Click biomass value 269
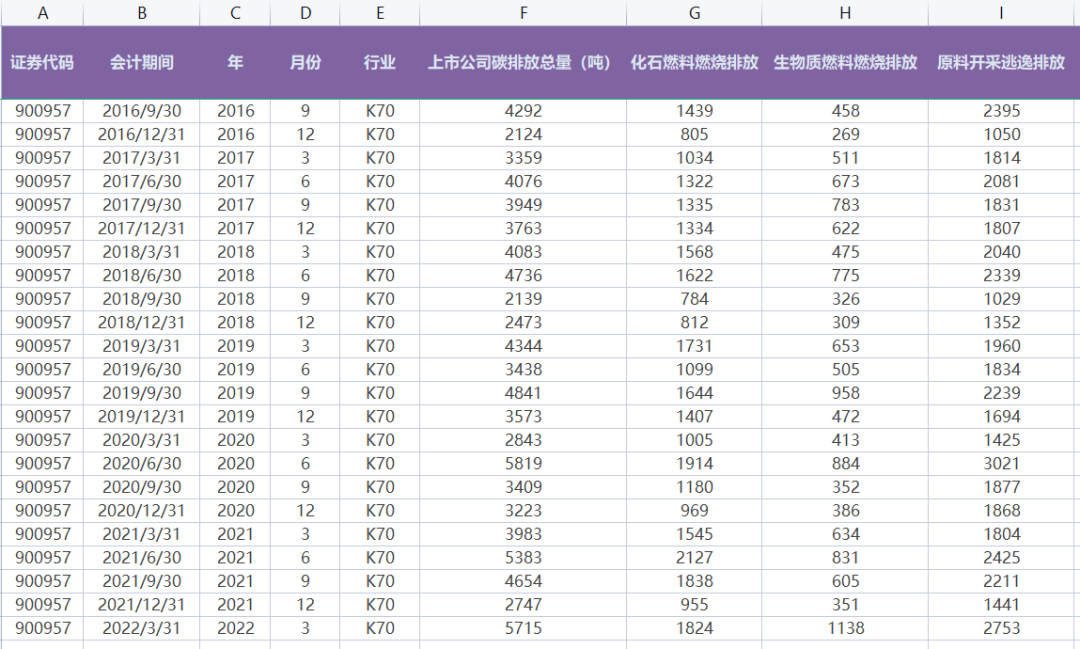Screen dimensions: 1080x649 (x=844, y=134)
